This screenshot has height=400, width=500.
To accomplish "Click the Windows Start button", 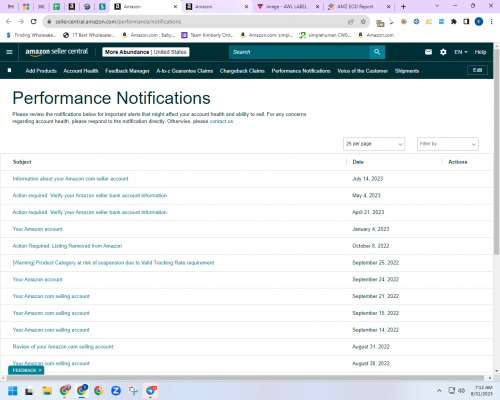I will click(13, 390).
